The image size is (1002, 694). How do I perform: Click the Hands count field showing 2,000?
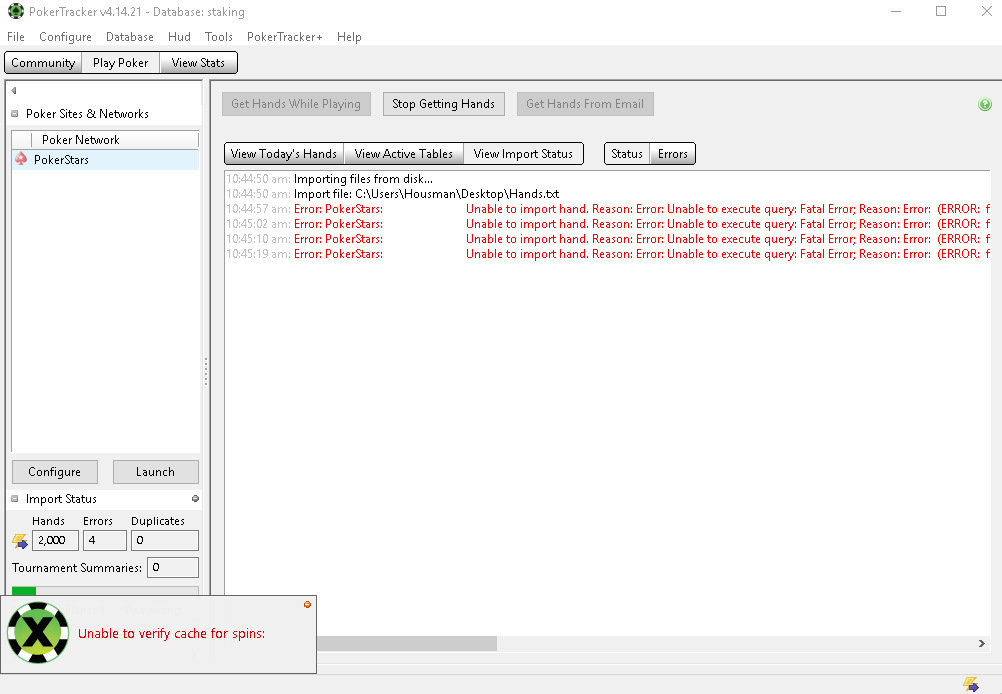click(x=55, y=541)
